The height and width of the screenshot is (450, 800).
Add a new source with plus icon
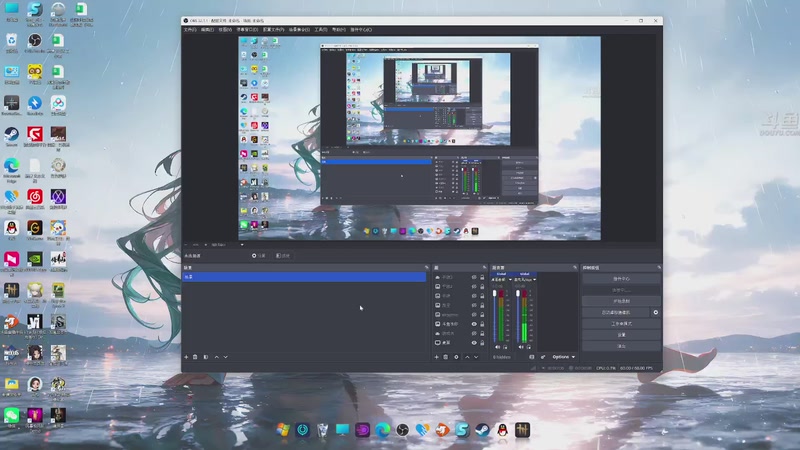point(436,357)
